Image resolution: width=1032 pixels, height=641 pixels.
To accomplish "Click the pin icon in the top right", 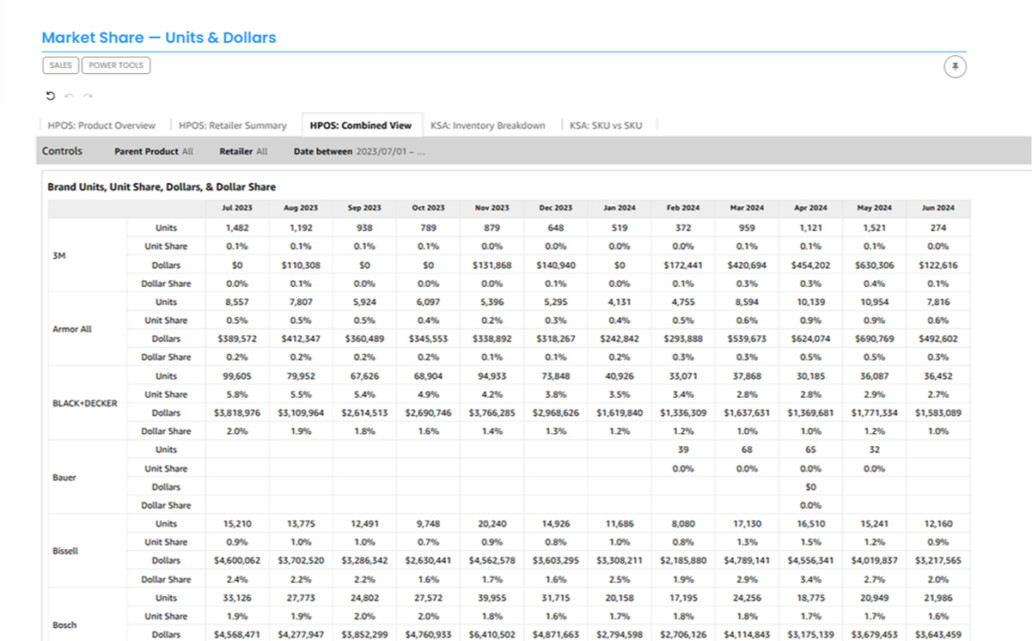I will click(x=955, y=66).
